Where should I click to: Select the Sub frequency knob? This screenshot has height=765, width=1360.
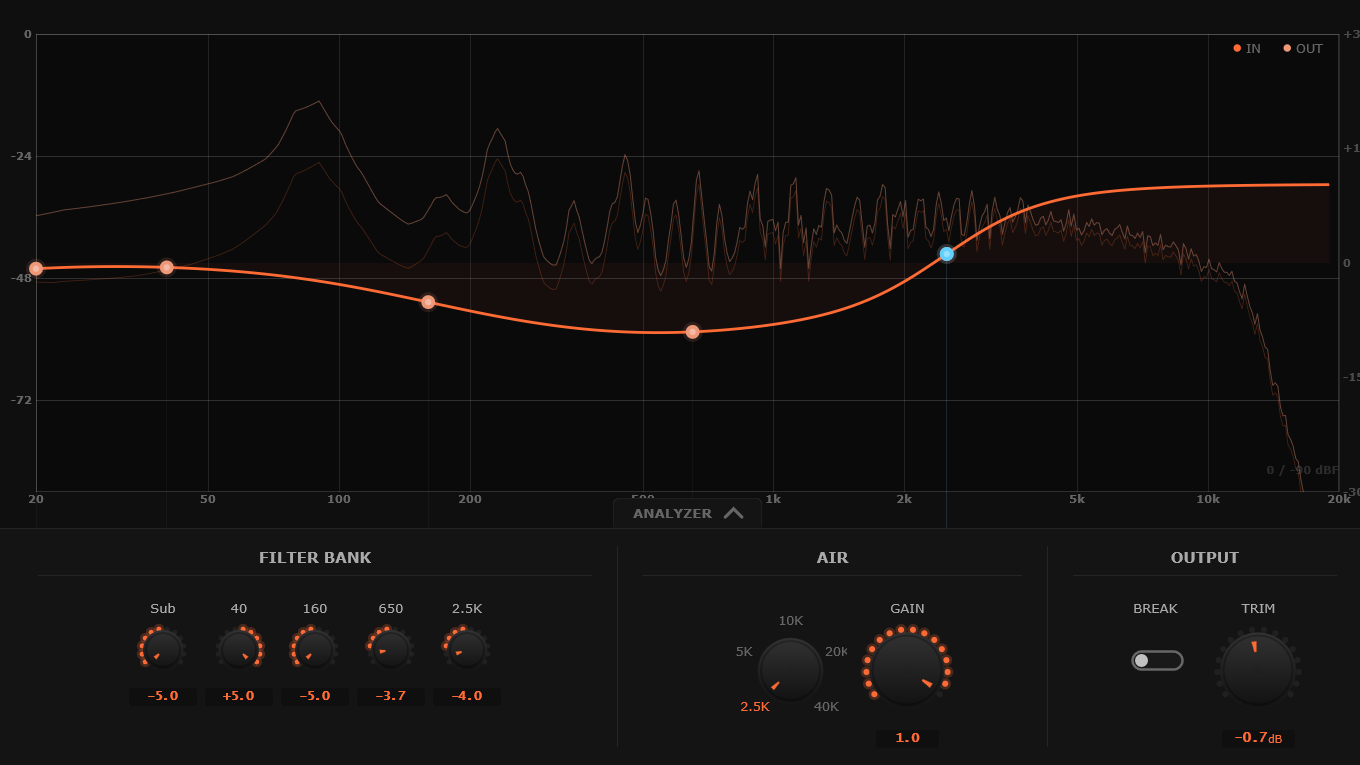point(162,648)
